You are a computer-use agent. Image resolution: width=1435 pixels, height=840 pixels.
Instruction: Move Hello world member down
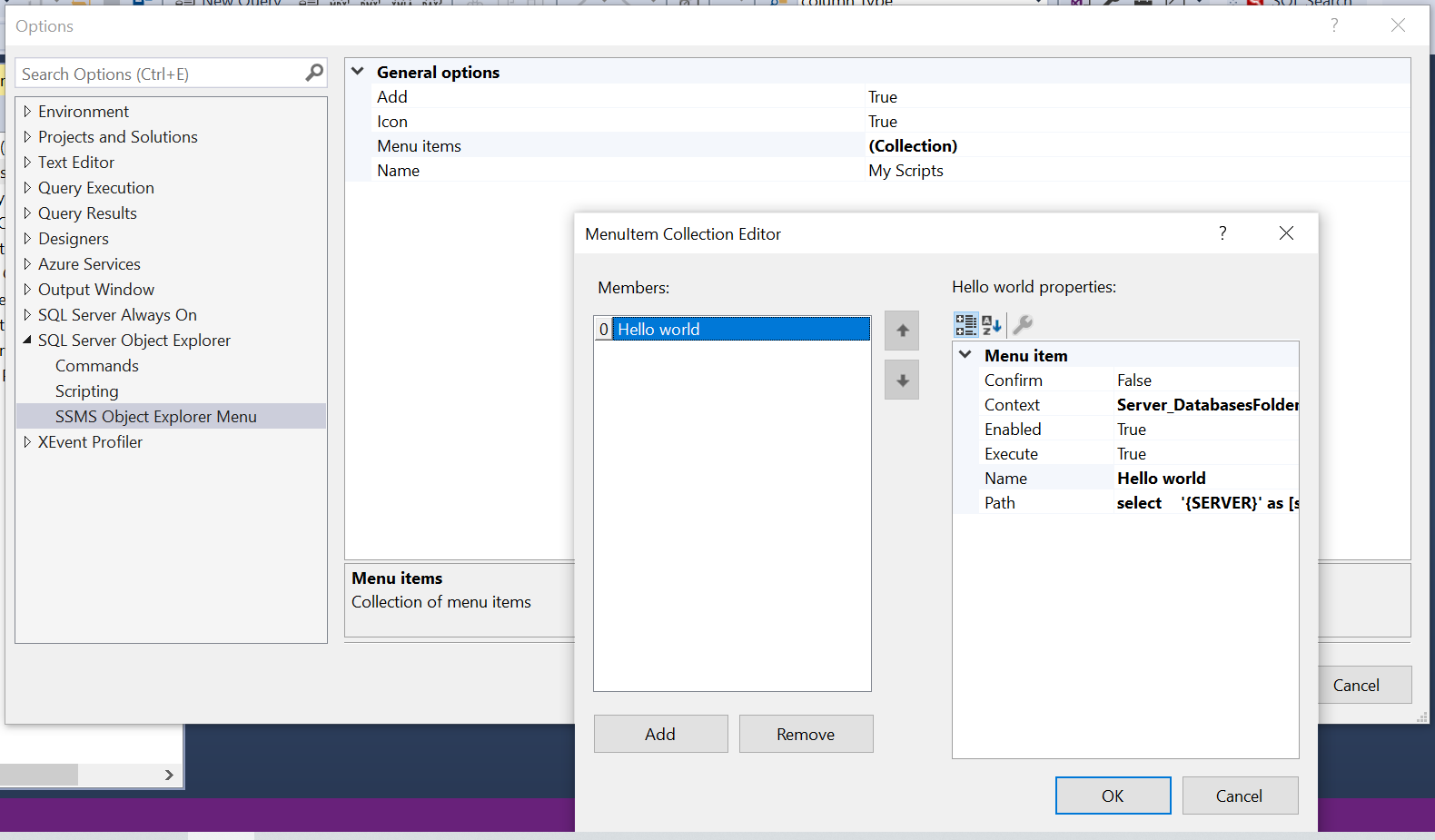(x=902, y=380)
